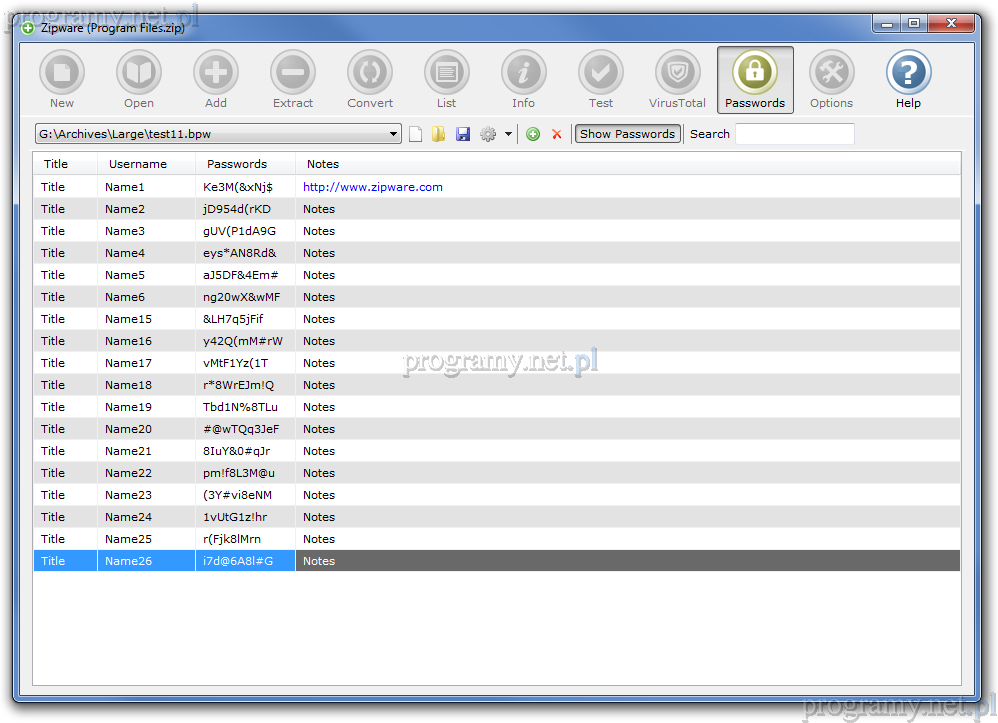Image resolution: width=998 pixels, height=723 pixels.
Task: Open the Info toolbar tab
Action: click(x=524, y=74)
